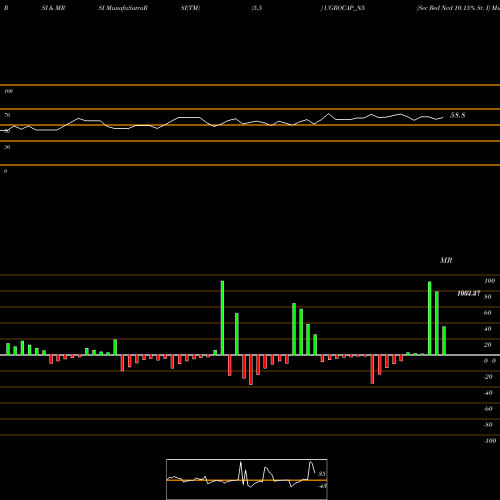
Task: Open the mini overview chart thumbnail at bottom
Action: pos(247,479)
